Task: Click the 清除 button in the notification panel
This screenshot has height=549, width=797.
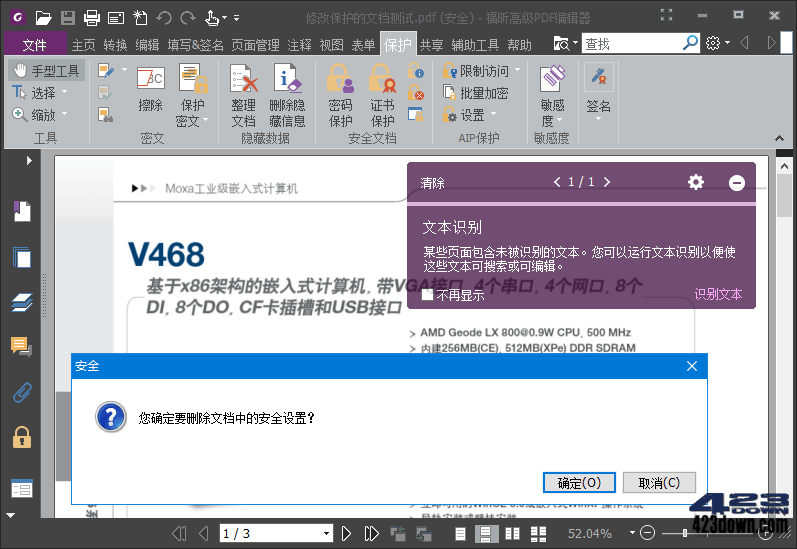Action: tap(433, 183)
